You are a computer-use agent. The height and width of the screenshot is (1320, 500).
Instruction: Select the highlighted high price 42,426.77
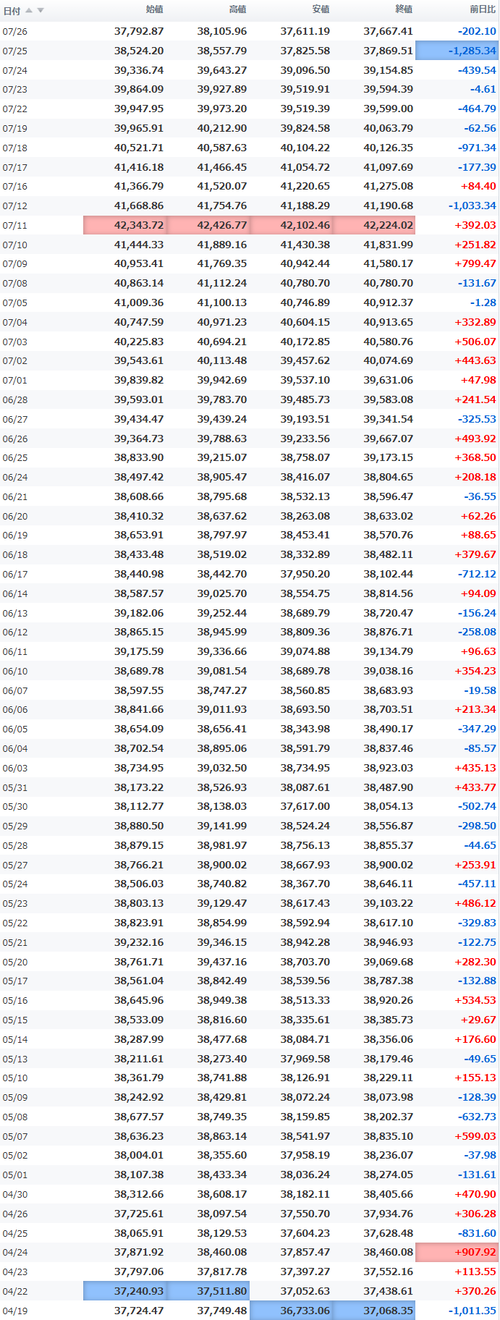coord(208,226)
